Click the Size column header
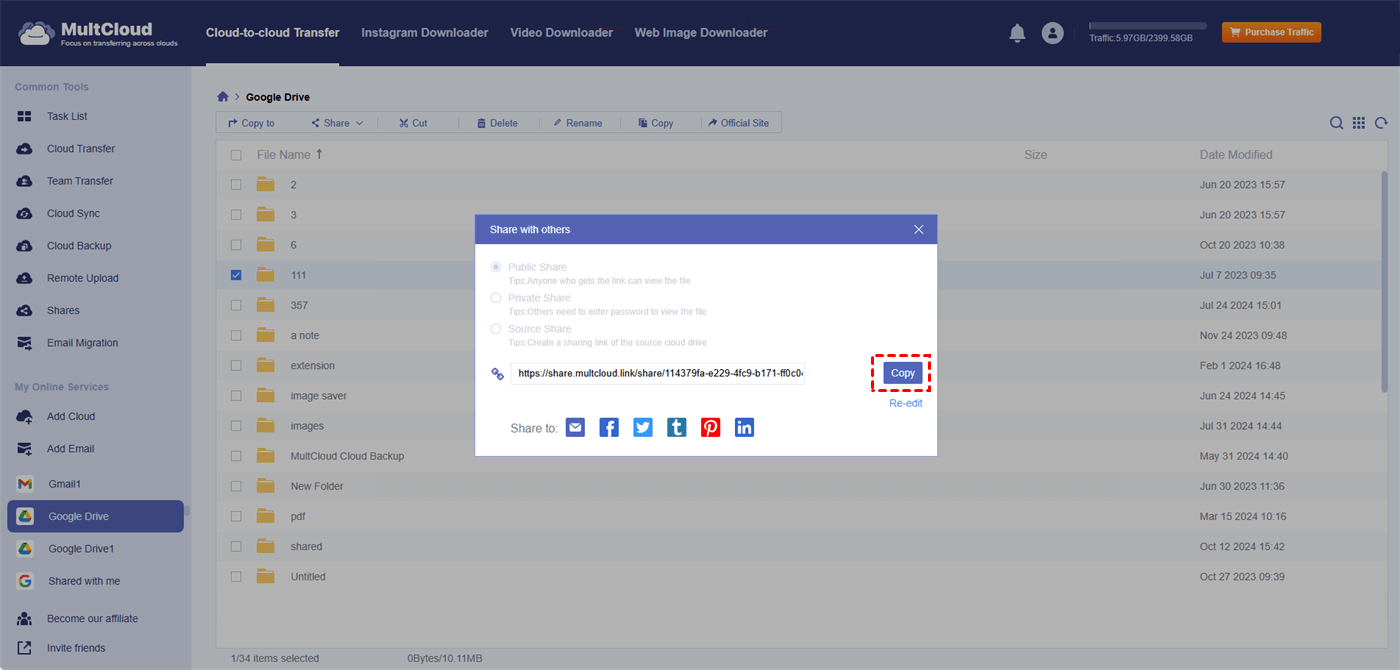This screenshot has width=1400, height=670. [x=1036, y=155]
